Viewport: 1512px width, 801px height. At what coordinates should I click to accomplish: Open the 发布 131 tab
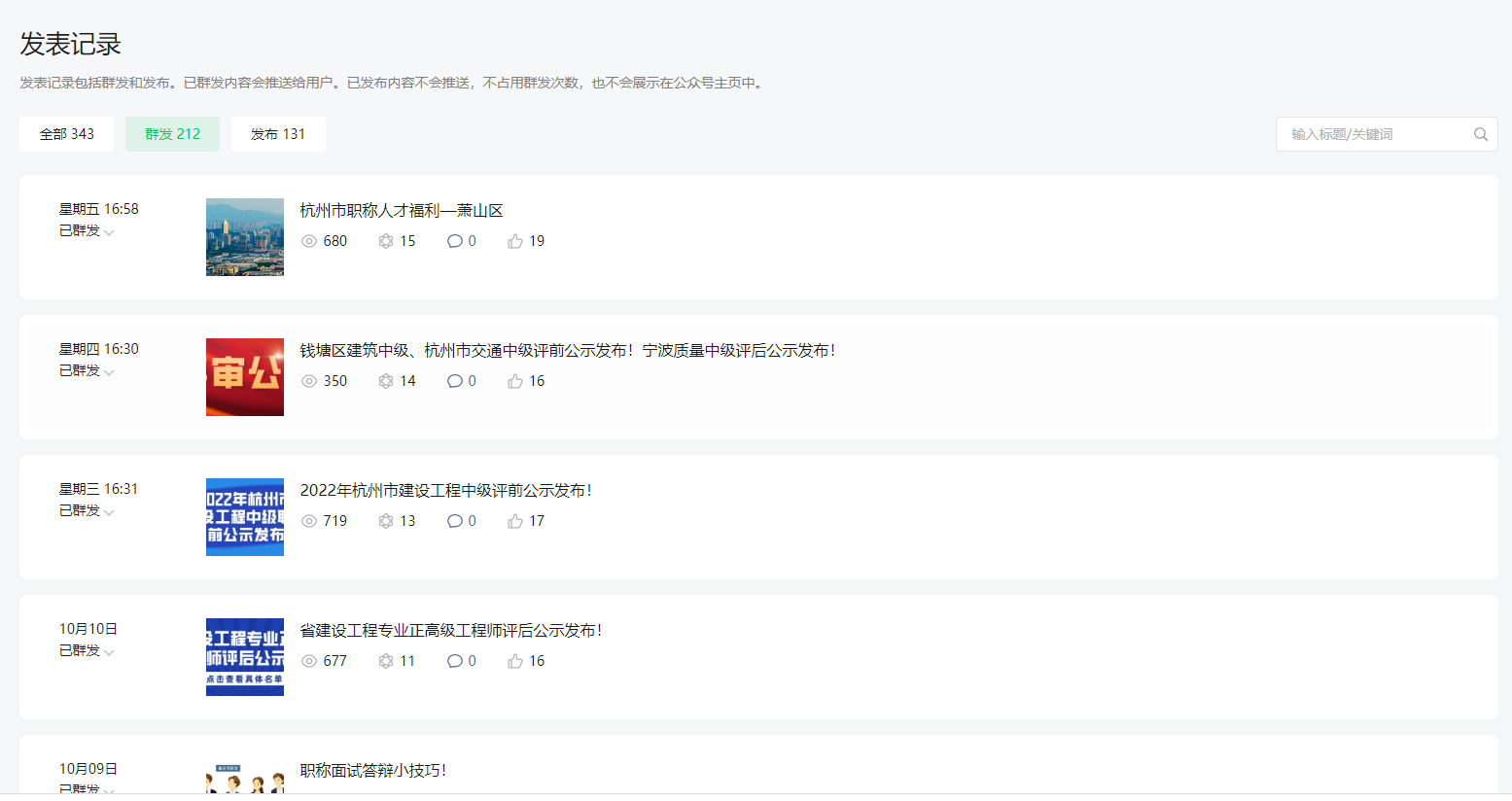click(x=278, y=134)
